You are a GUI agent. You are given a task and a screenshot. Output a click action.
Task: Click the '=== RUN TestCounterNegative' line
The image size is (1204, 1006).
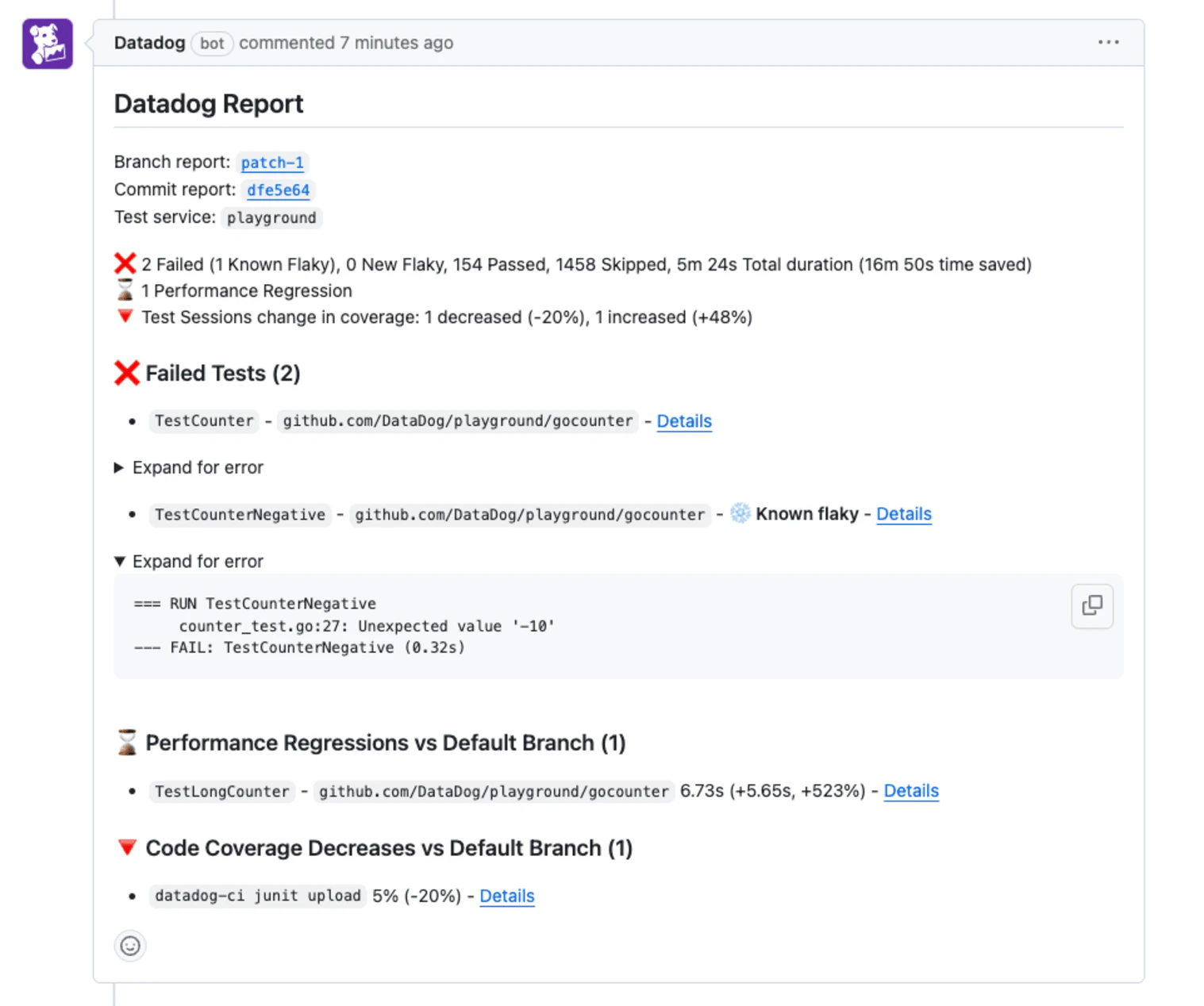coord(255,604)
